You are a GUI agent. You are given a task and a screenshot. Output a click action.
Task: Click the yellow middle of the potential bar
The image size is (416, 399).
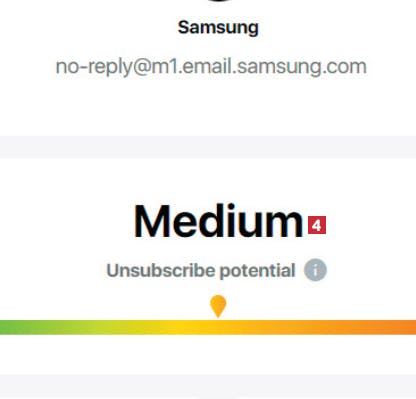[180, 327]
